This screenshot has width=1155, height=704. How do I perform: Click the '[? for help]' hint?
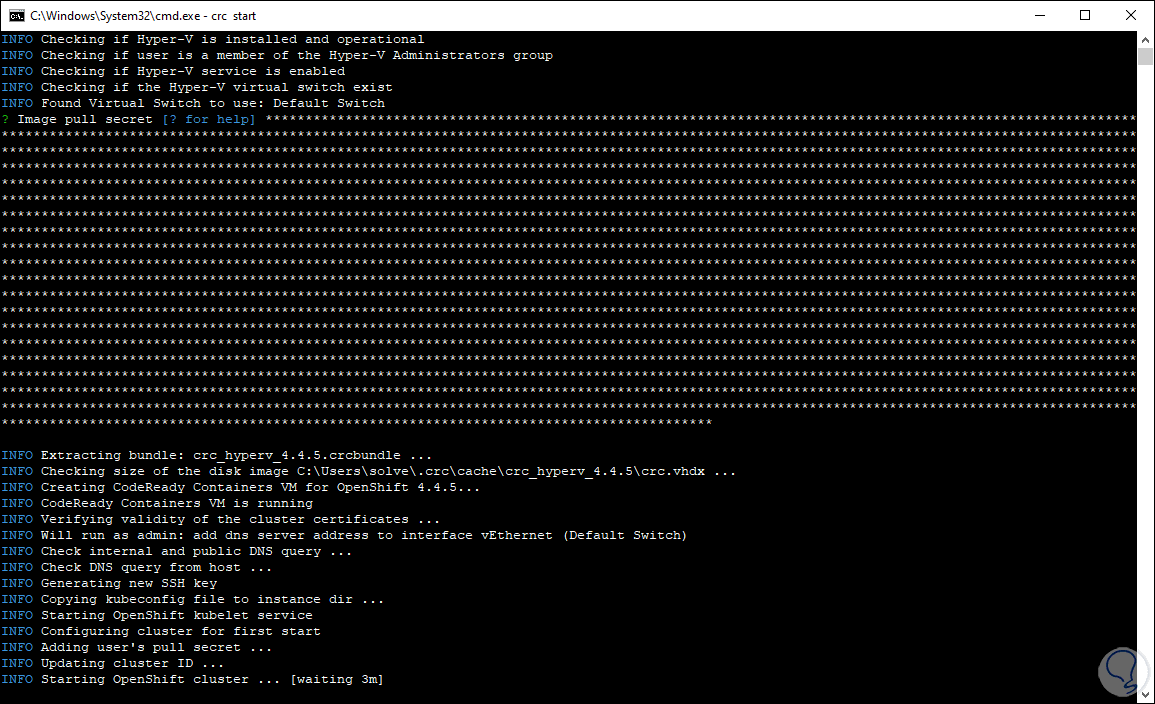coord(208,119)
